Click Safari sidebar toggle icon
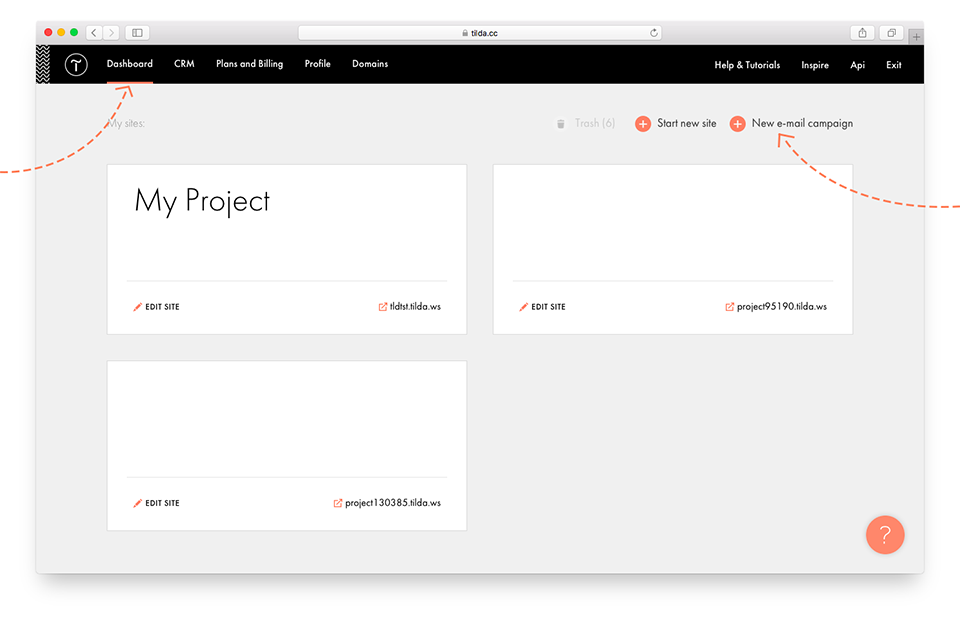960x625 pixels. 137,33
